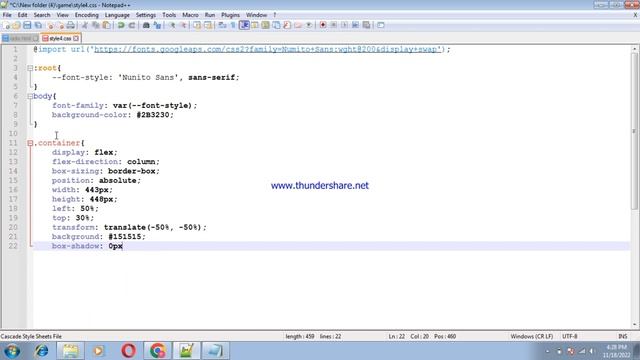Toggle Show All Characters paragraph icon
Image resolution: width=640 pixels, height=360 pixels.
coord(233,25)
